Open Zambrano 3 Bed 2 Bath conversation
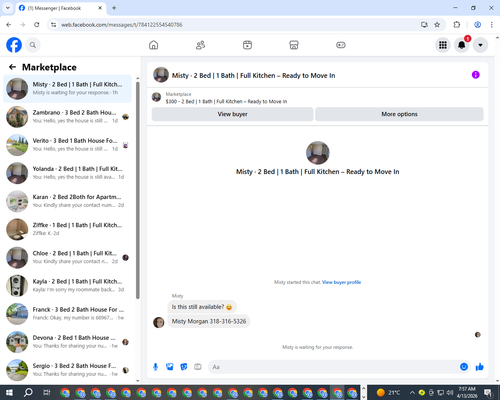The width and height of the screenshot is (500, 400). click(x=67, y=117)
